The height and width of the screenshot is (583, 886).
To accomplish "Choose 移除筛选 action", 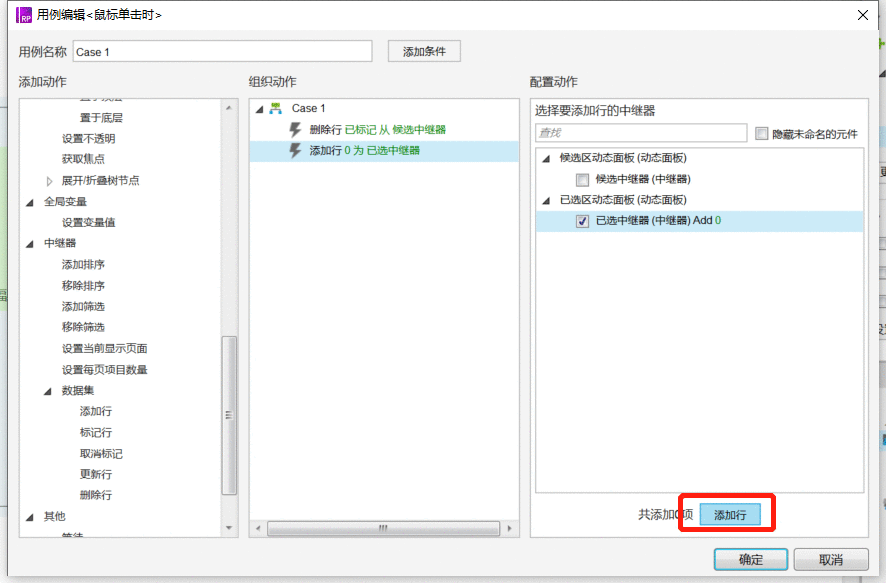I will click(83, 327).
